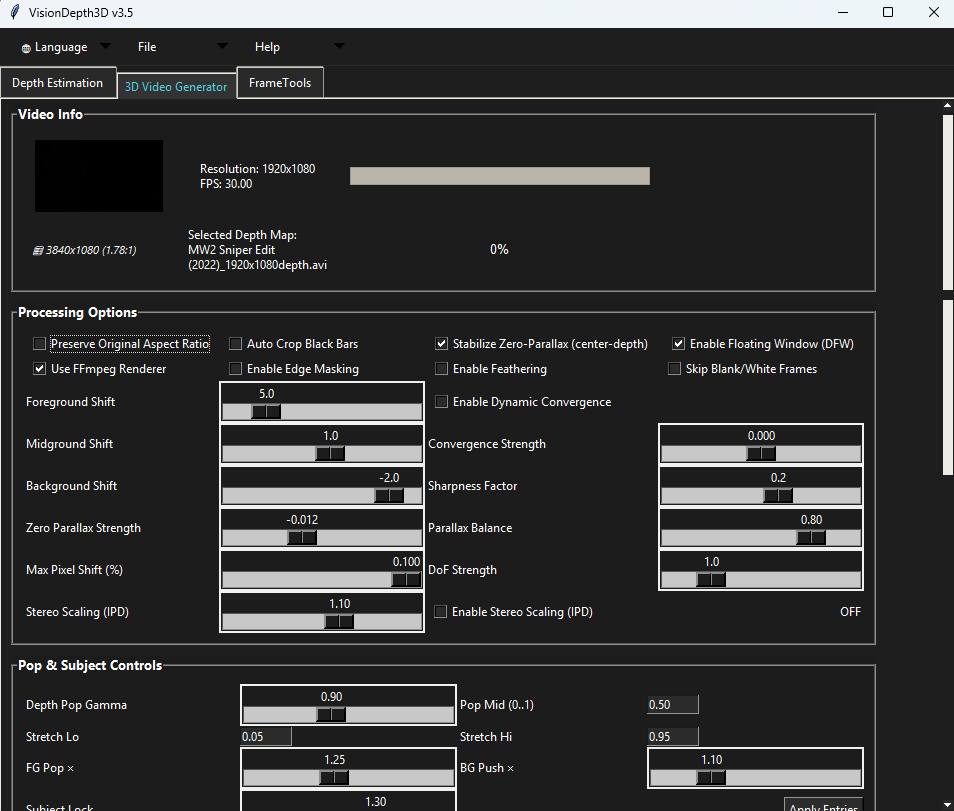Maximize the VisionDepth3D window
Image resolution: width=954 pixels, height=811 pixels.
[888, 12]
